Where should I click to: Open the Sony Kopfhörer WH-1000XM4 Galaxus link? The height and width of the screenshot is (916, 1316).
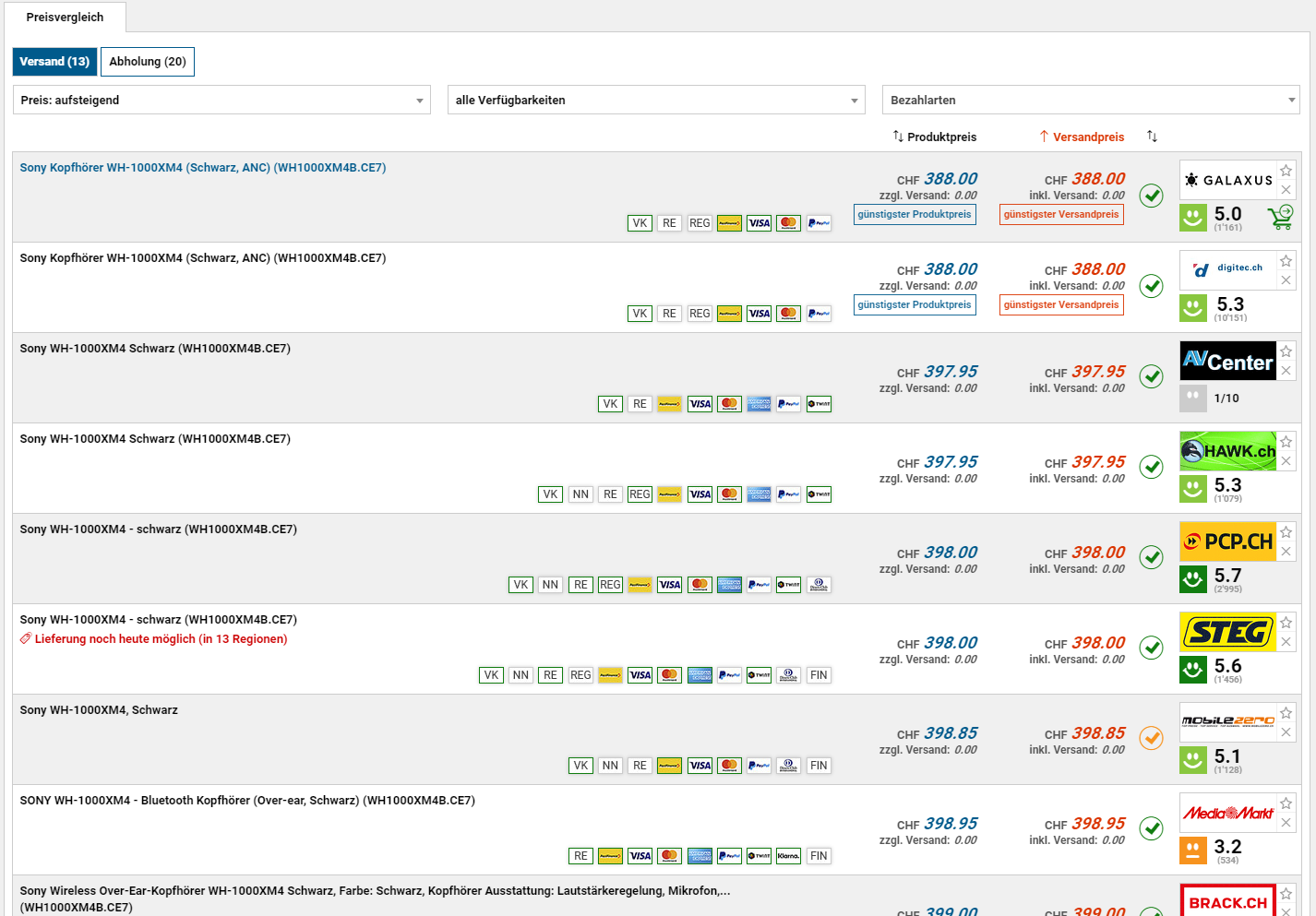[203, 168]
